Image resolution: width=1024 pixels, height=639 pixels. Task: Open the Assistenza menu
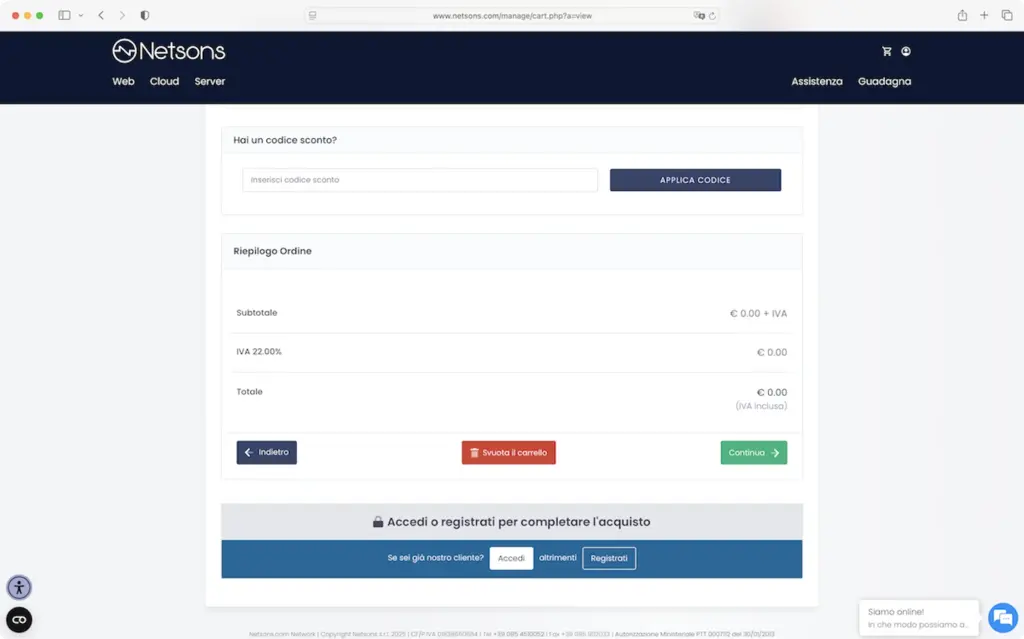tap(817, 81)
